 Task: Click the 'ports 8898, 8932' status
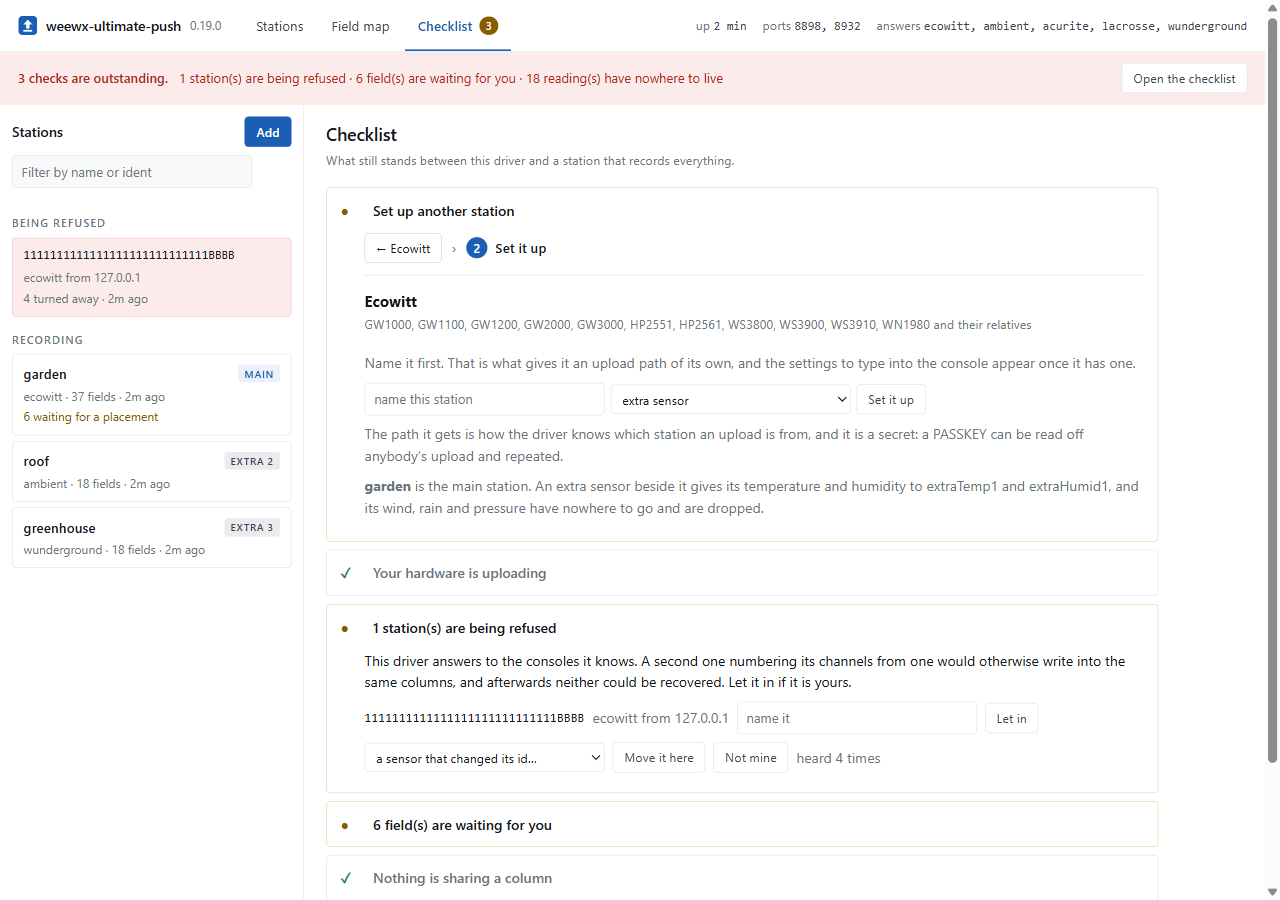(811, 26)
